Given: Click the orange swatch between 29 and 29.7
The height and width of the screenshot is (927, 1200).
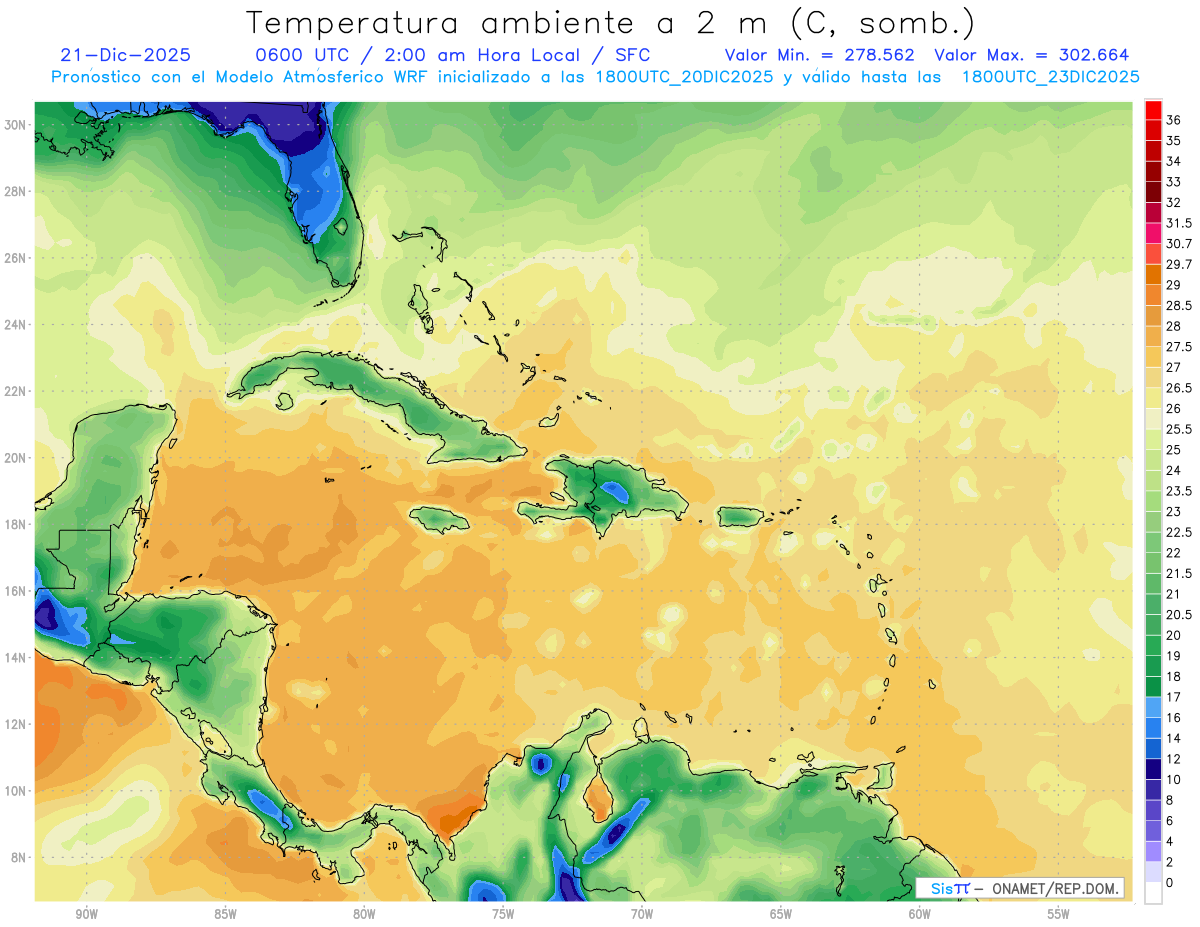Looking at the screenshot, I should [x=1153, y=275].
